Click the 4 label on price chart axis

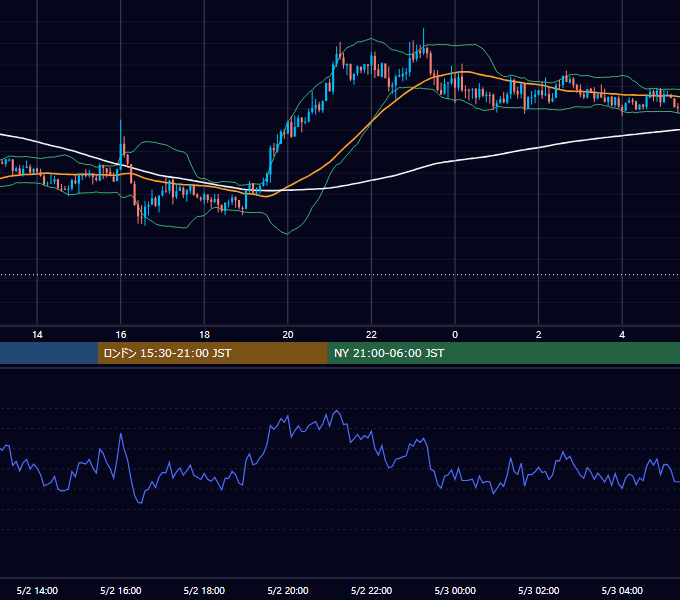622,335
